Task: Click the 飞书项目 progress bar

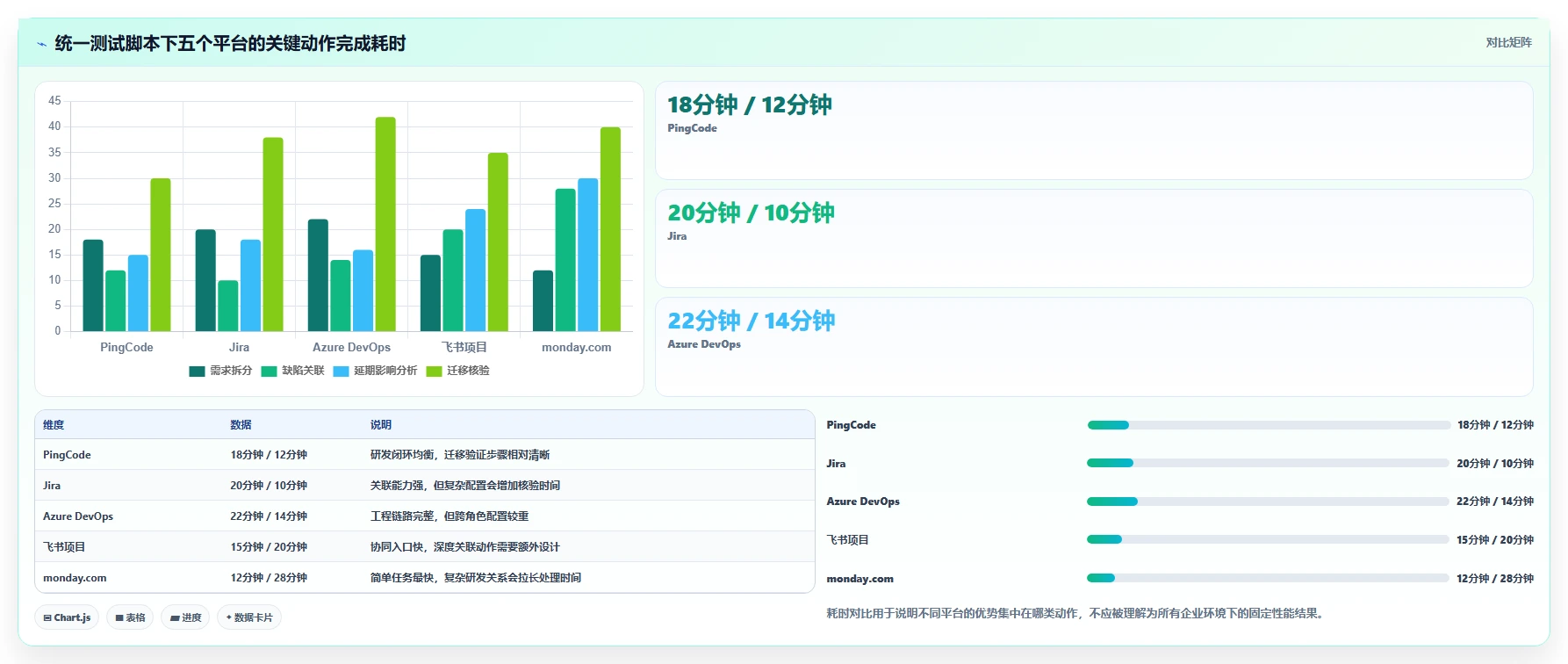Action: 1269,539
